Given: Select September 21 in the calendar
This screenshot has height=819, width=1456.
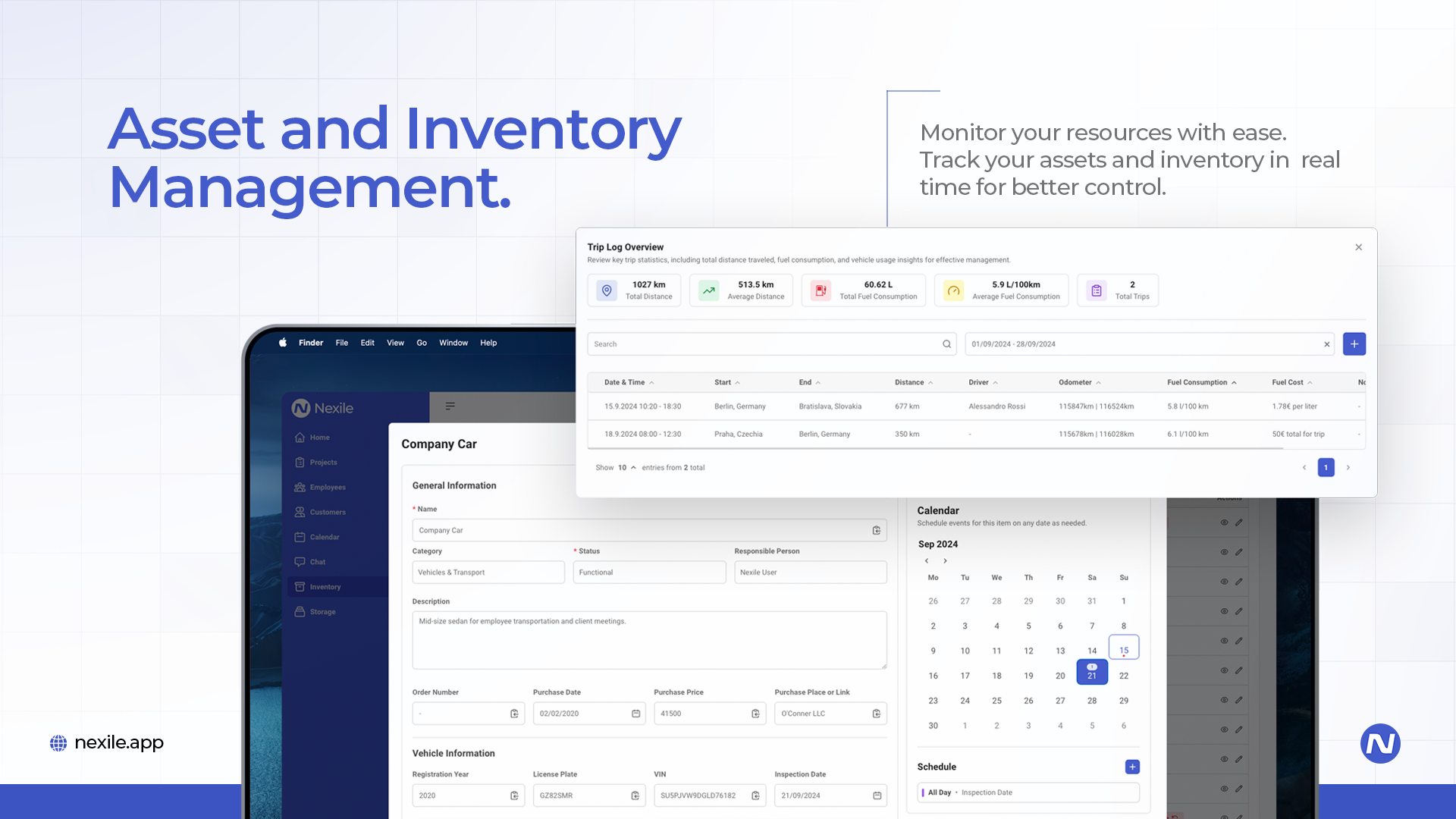Looking at the screenshot, I should coord(1092,673).
